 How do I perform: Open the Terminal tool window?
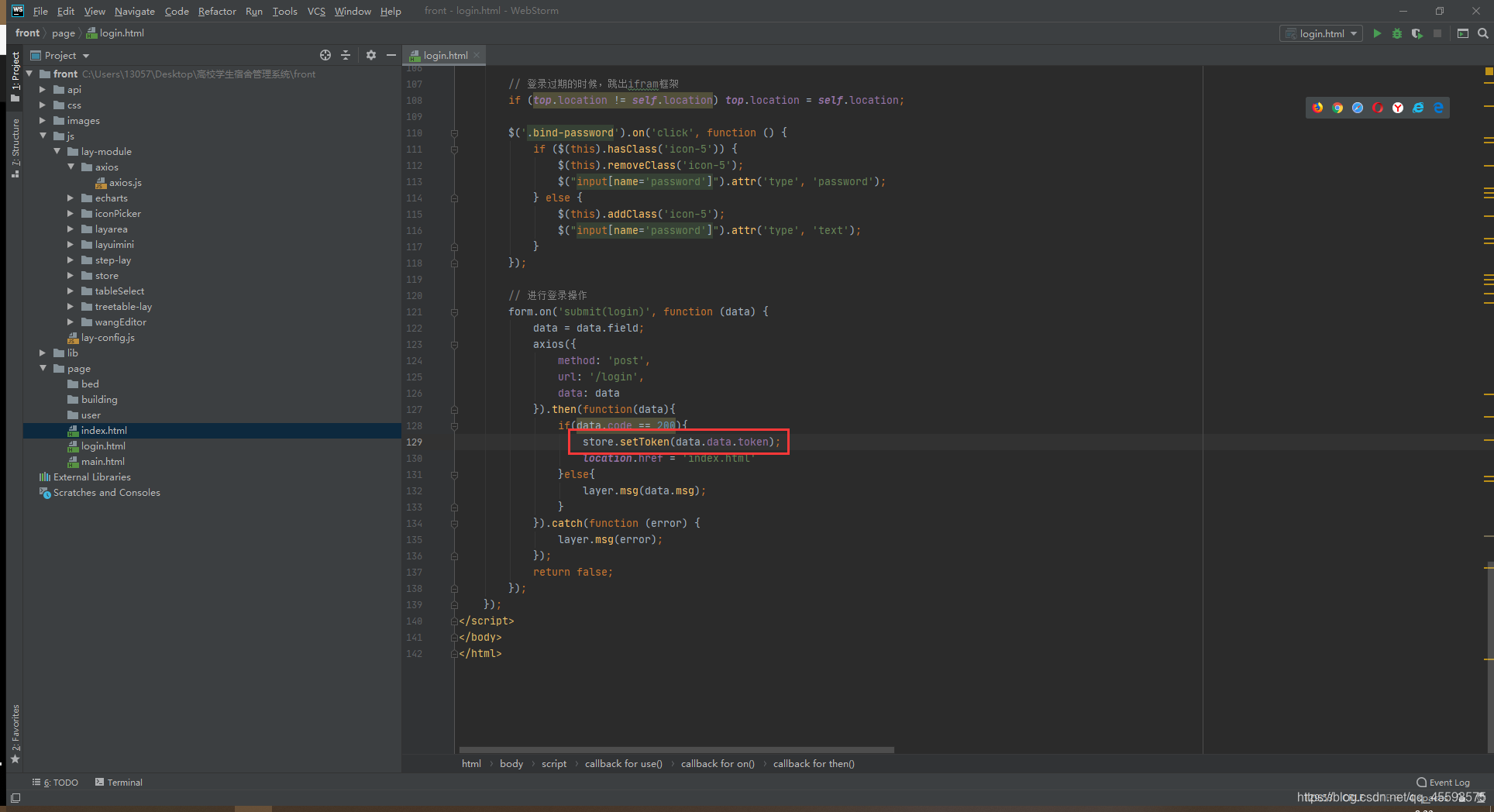[x=119, y=783]
